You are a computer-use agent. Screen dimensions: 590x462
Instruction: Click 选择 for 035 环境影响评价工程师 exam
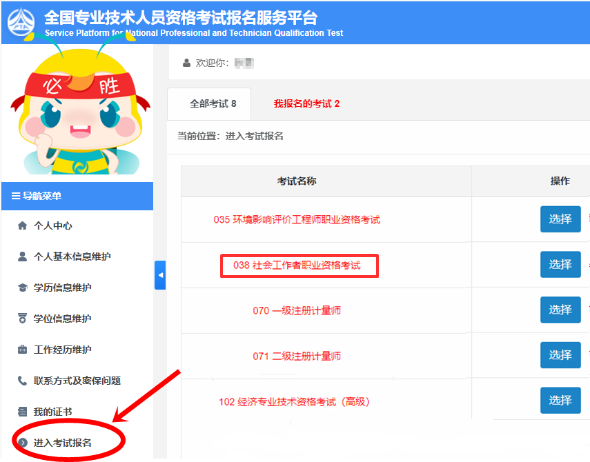click(x=560, y=219)
